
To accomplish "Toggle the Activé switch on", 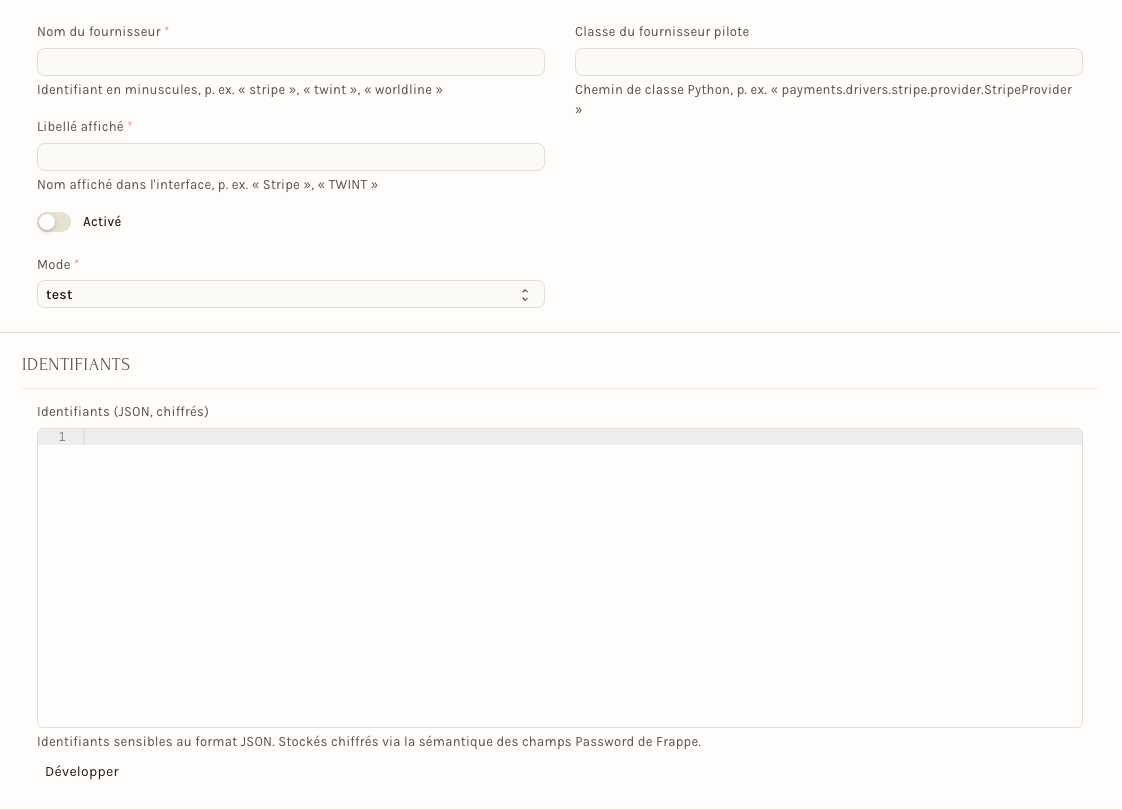I will click(x=54, y=222).
